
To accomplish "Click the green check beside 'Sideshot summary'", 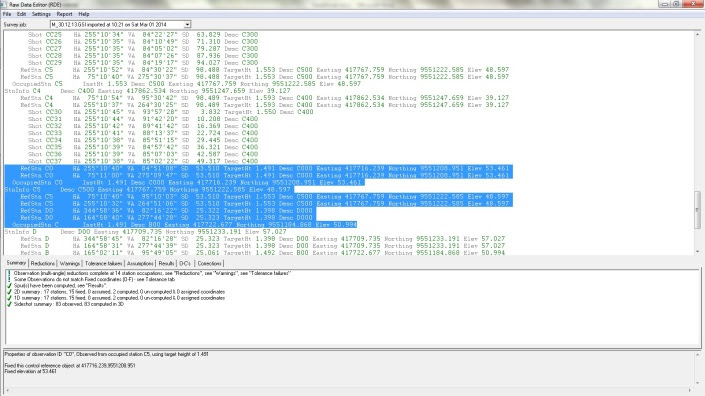I will tap(9, 304).
